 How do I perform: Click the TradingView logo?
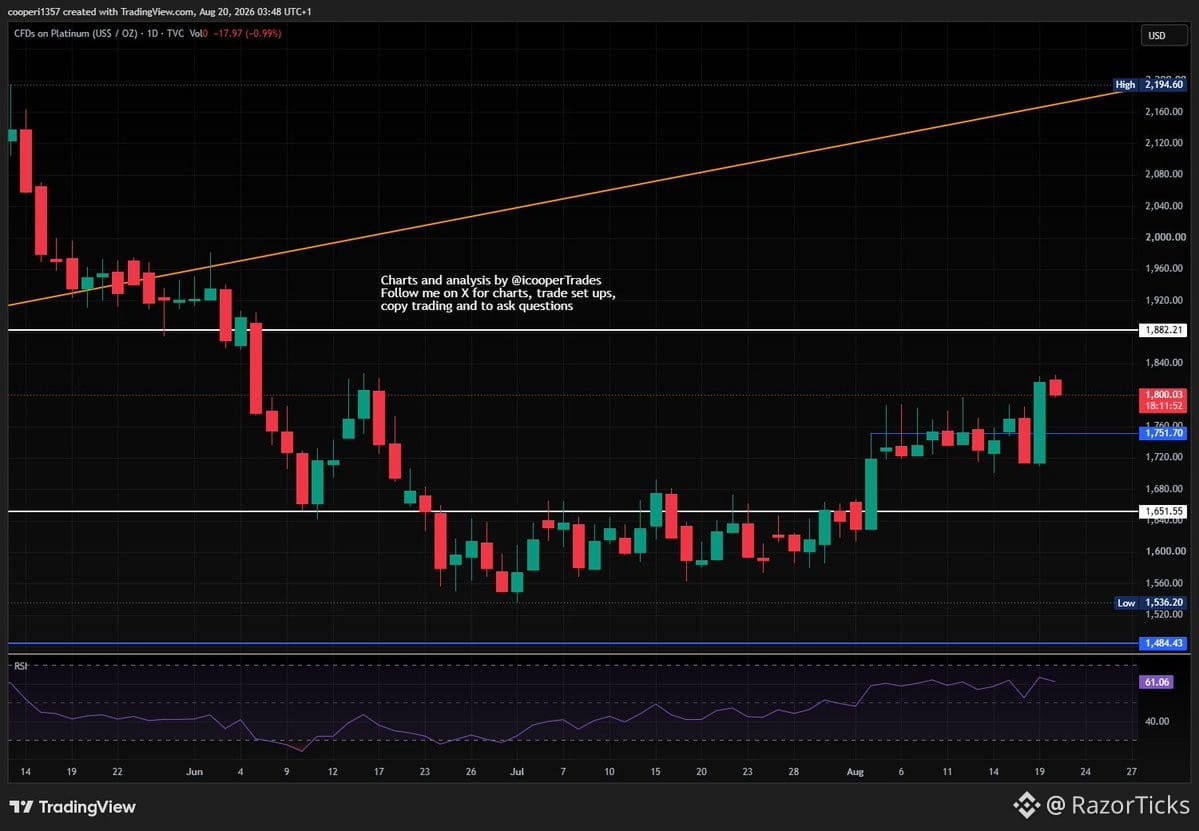coord(73,807)
